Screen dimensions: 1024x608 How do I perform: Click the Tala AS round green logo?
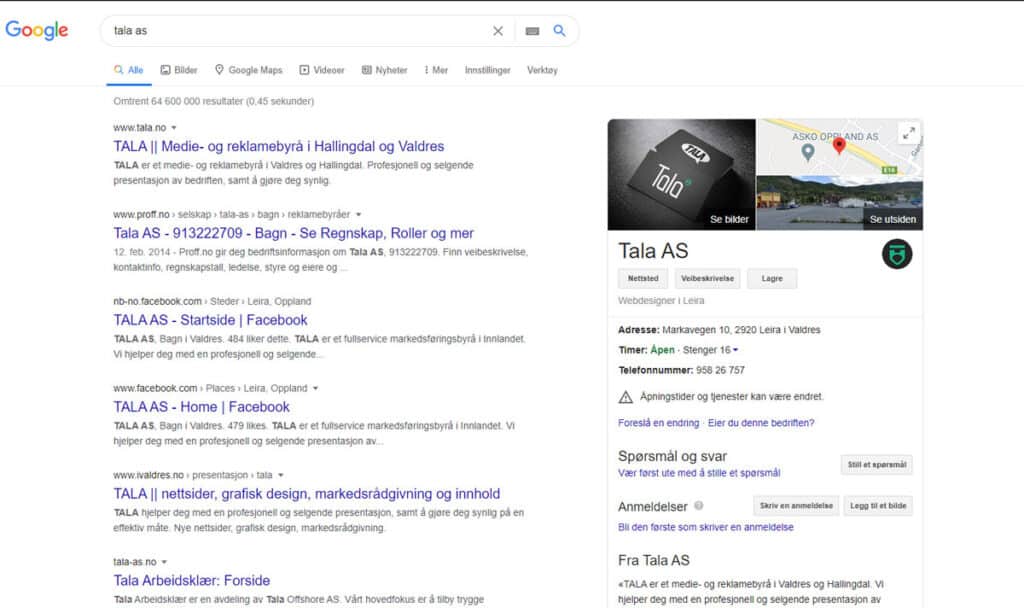click(x=896, y=254)
